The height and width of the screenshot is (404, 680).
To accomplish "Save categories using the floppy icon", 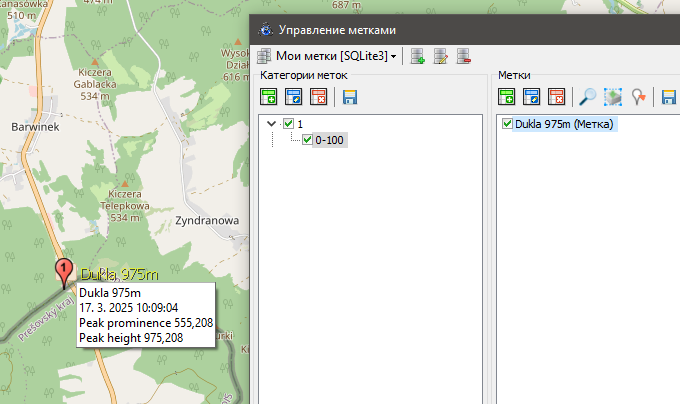I will click(350, 97).
